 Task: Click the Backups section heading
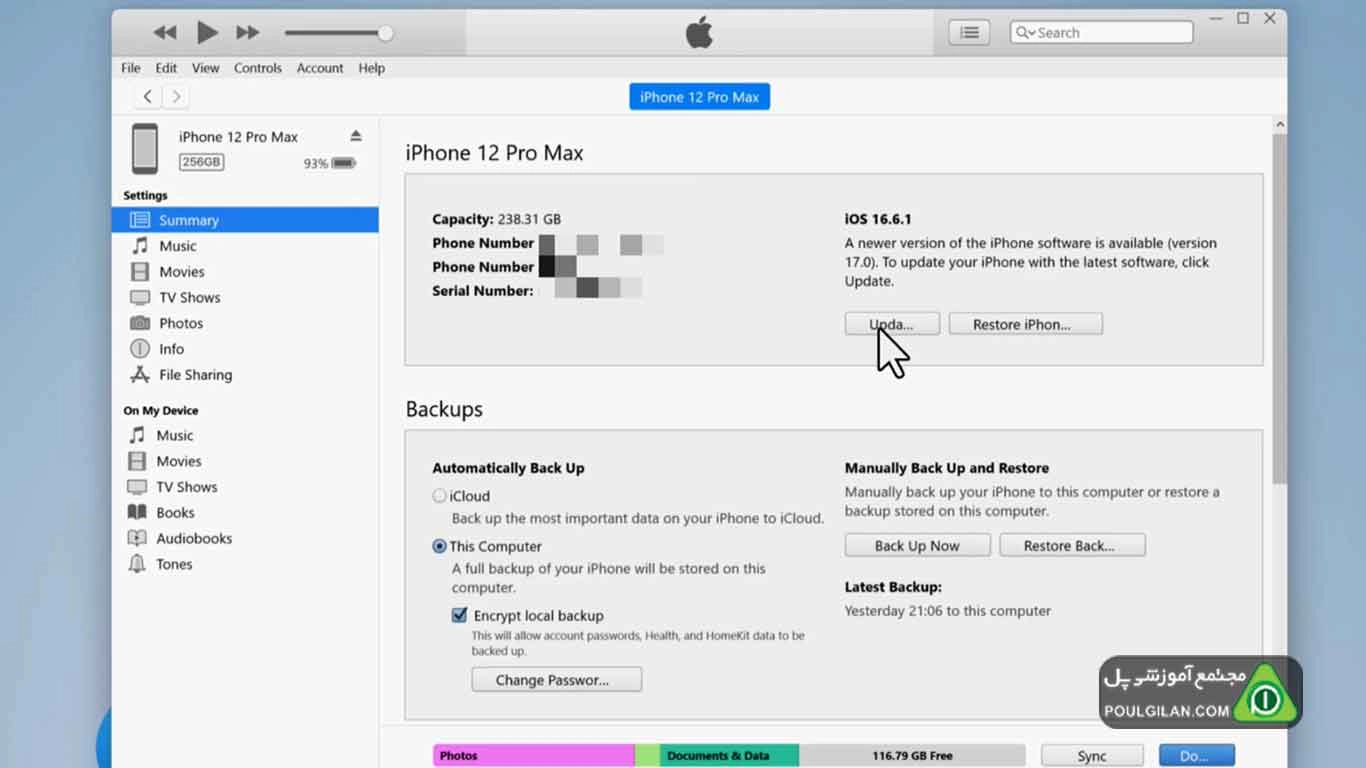click(444, 410)
